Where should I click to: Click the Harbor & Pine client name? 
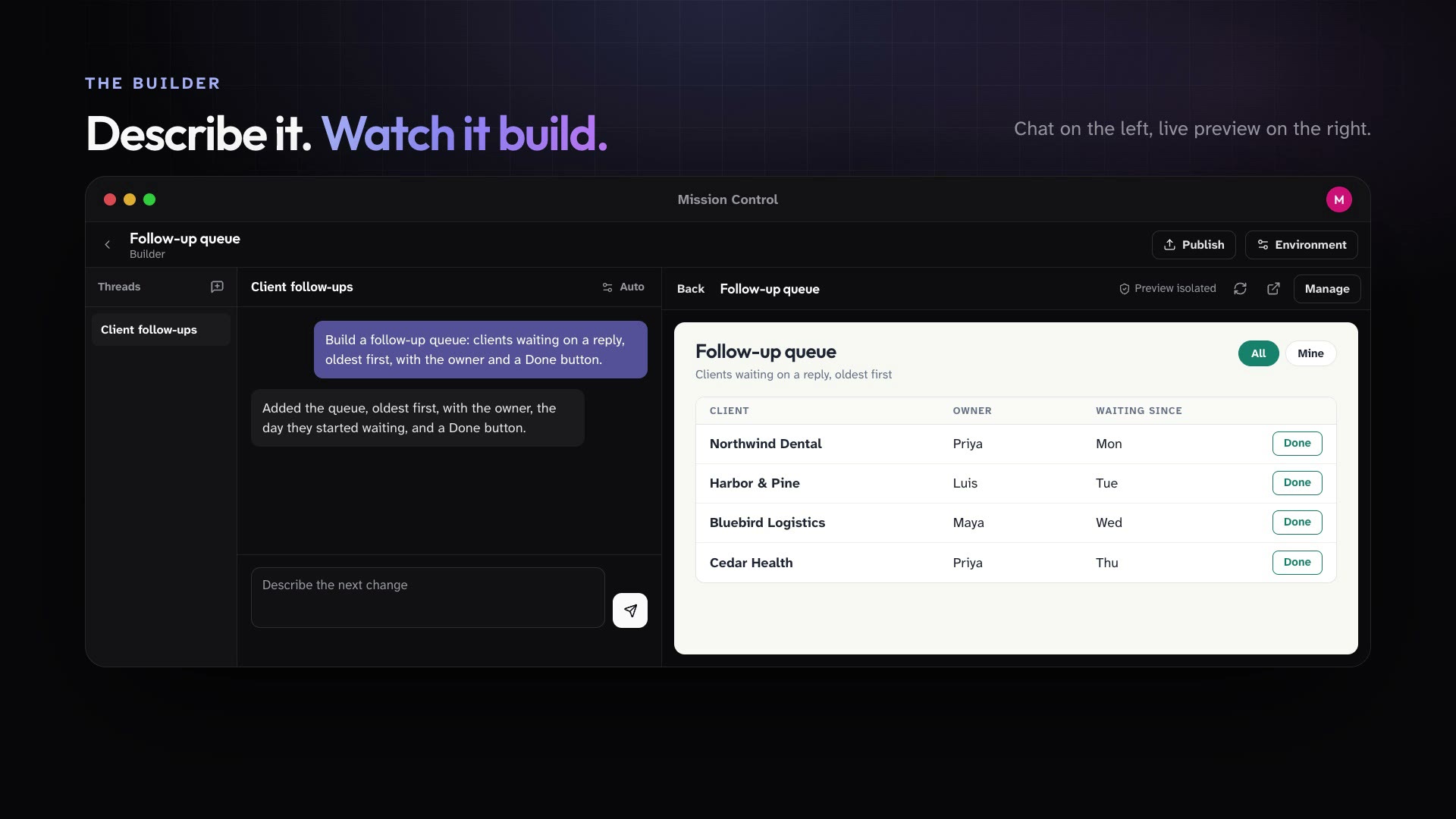755,483
